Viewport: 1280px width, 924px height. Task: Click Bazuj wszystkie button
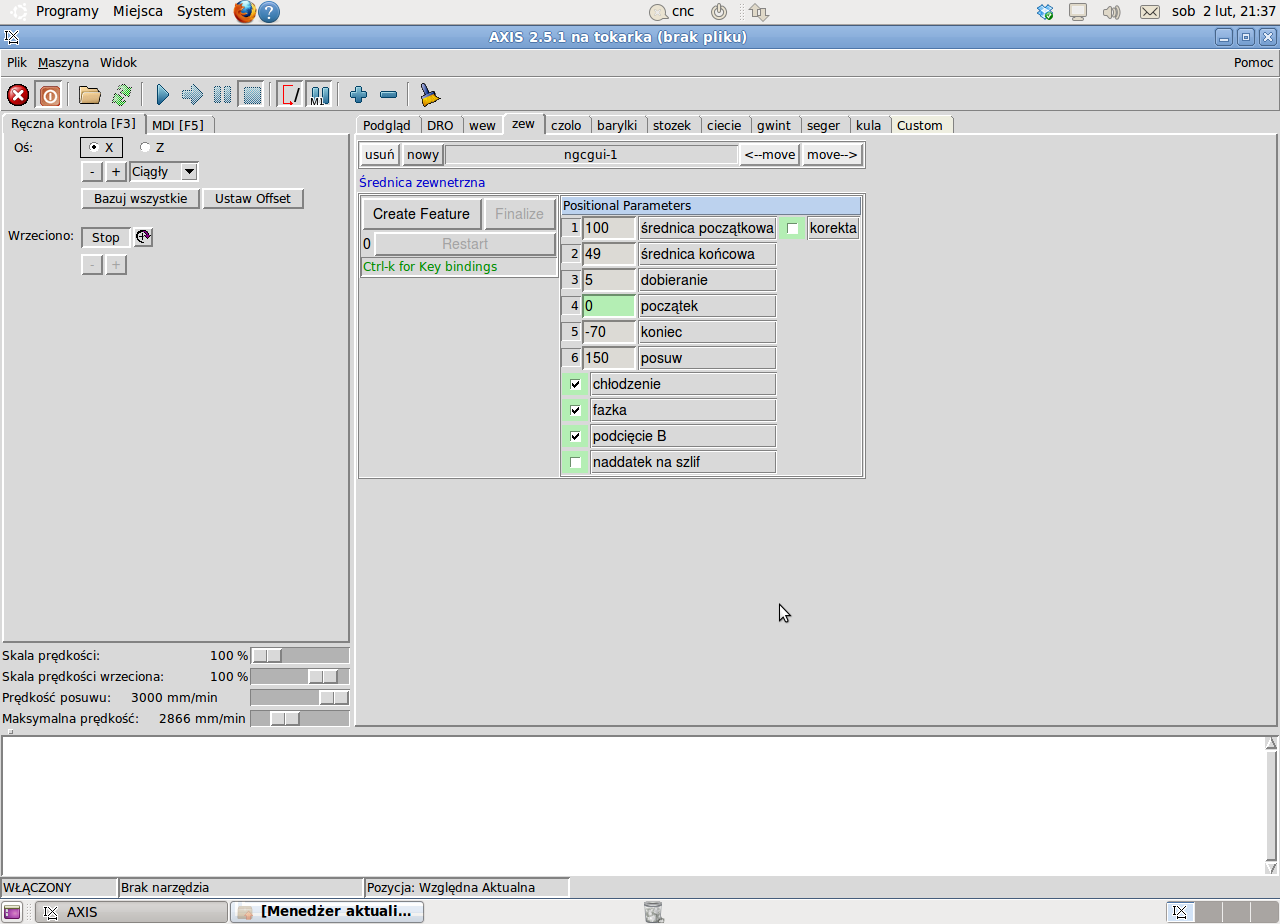coord(141,198)
